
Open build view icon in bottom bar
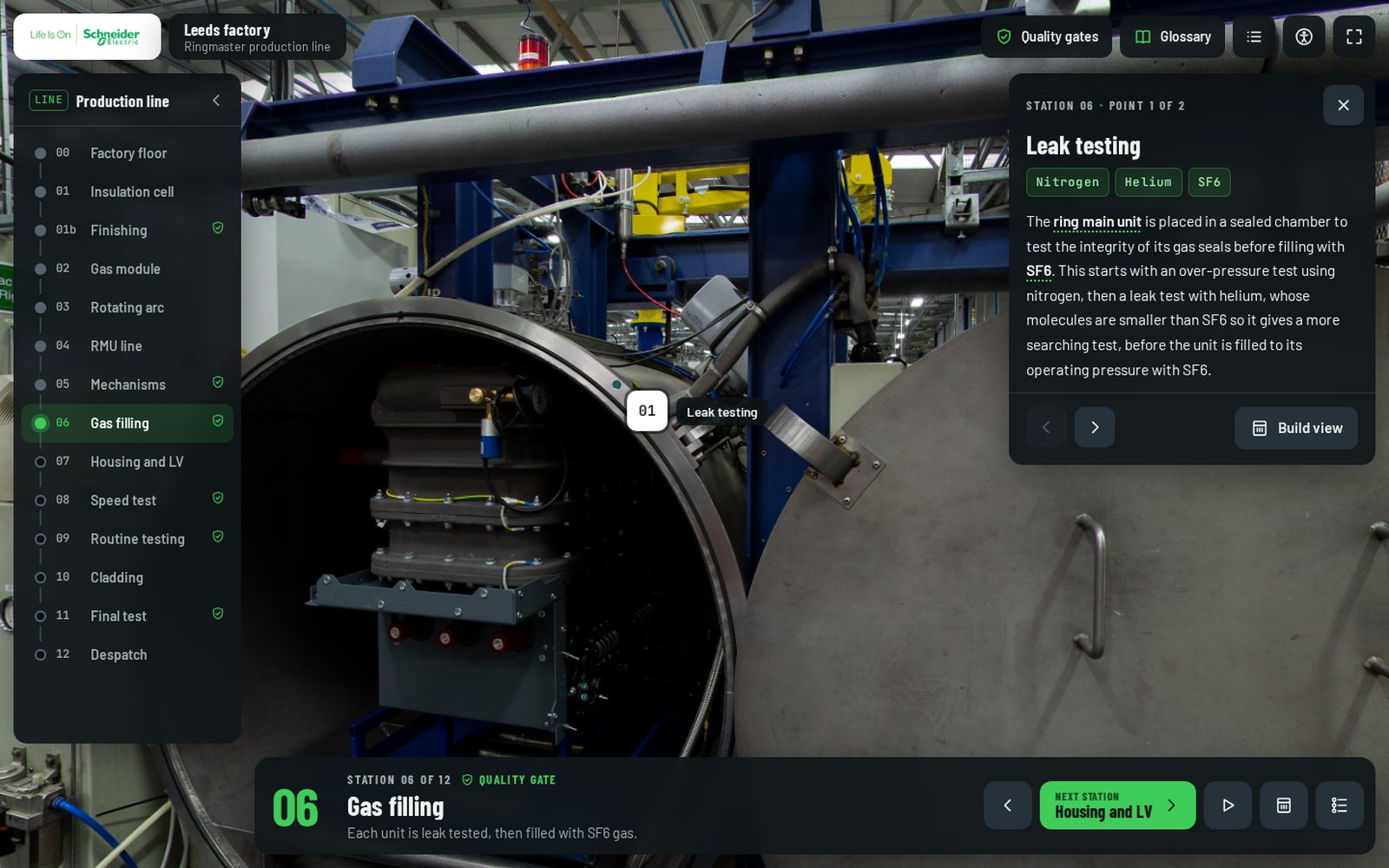(1284, 806)
